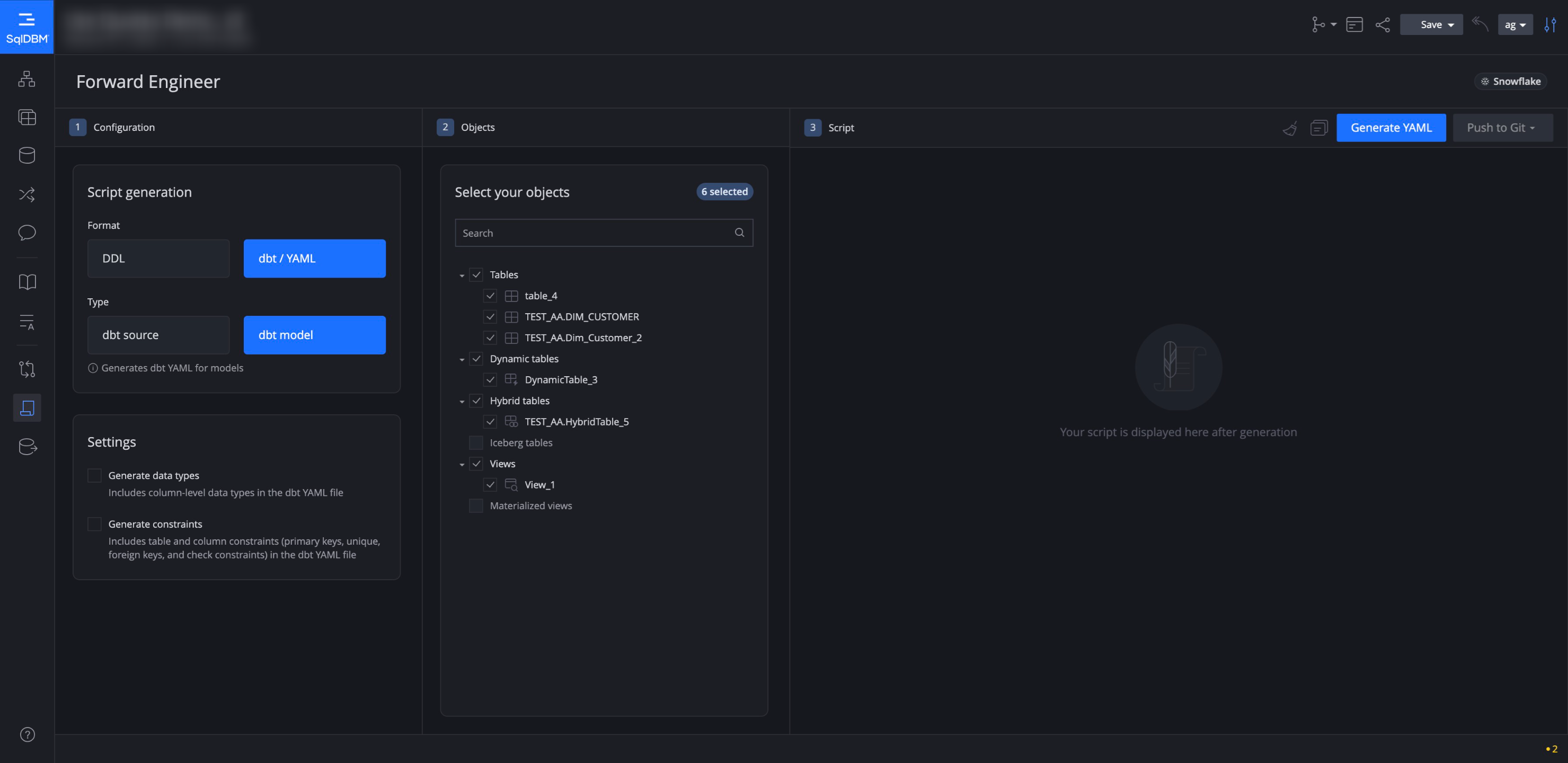The image size is (1568, 763).
Task: Click the Generate YAML button
Action: (1391, 128)
